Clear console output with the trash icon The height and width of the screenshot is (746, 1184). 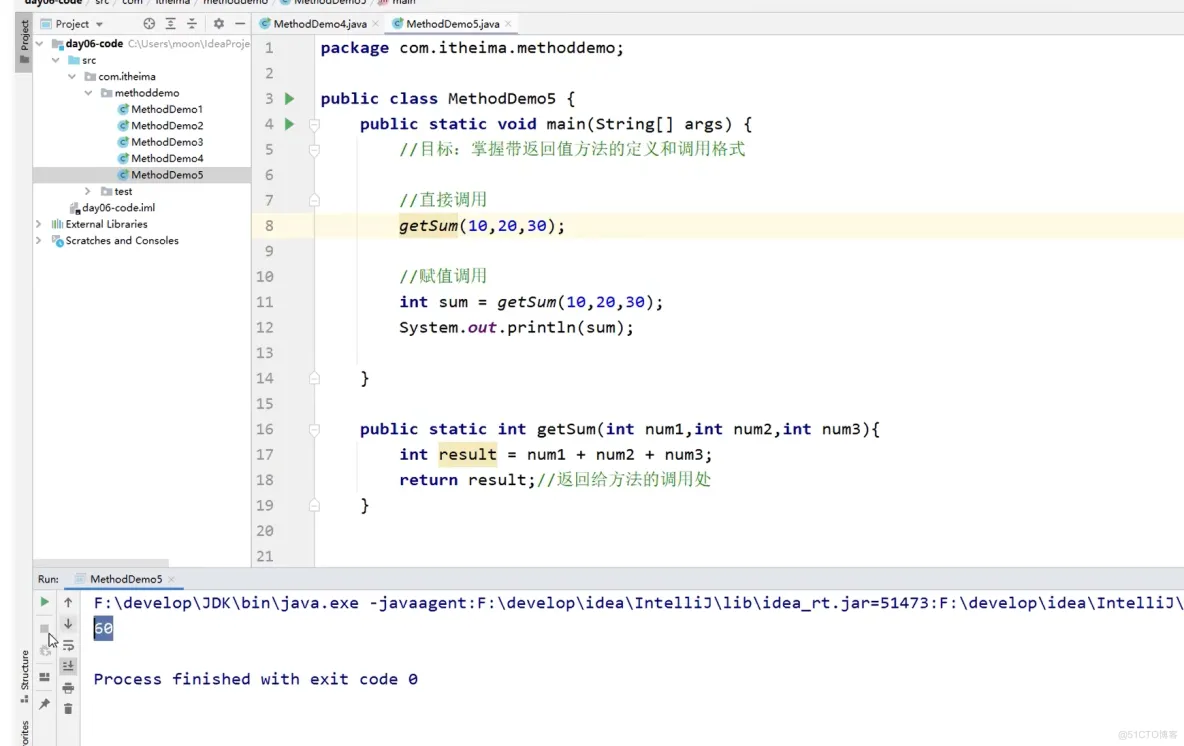[x=68, y=708]
